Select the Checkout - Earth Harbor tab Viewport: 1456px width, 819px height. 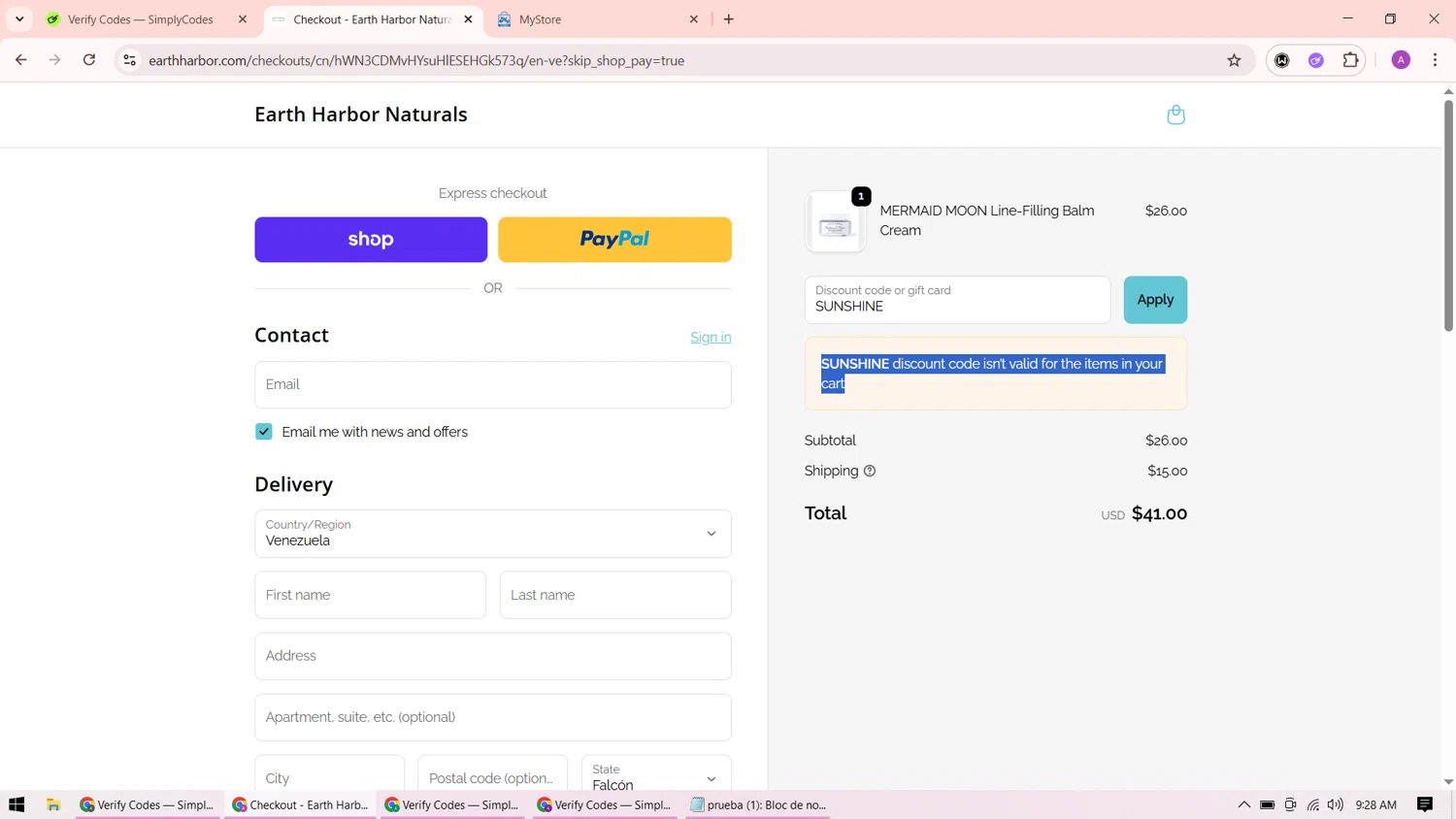tap(371, 19)
